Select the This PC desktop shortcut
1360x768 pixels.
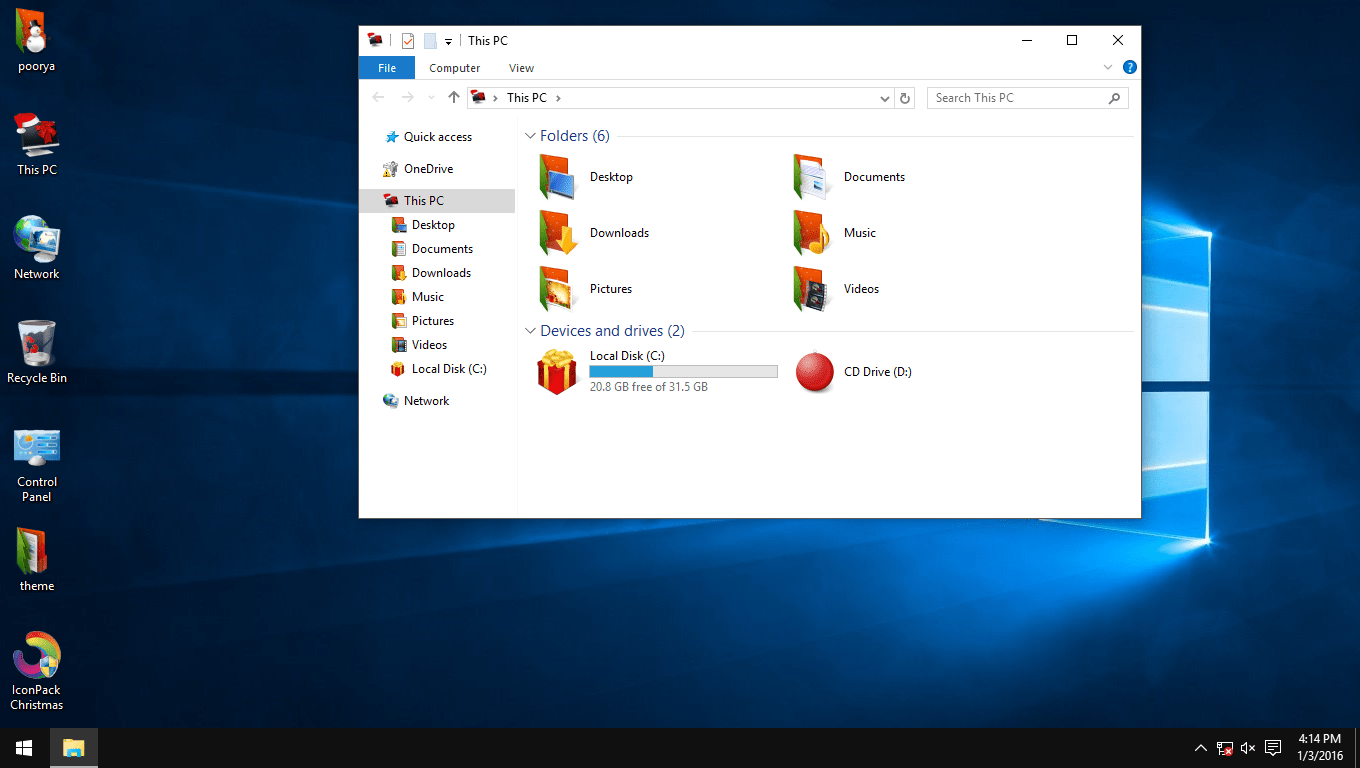(37, 145)
